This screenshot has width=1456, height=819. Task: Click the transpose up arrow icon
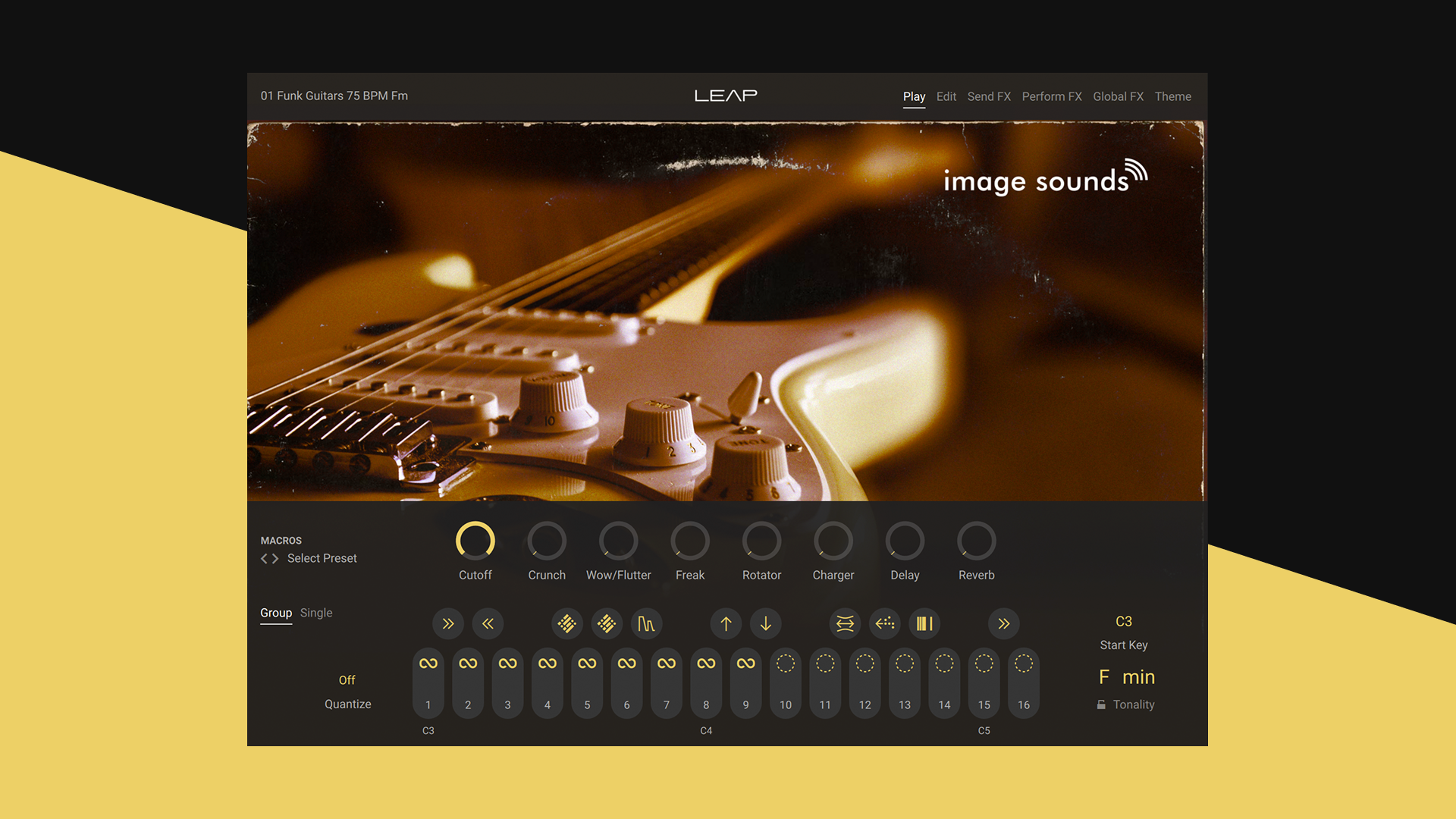(x=726, y=623)
